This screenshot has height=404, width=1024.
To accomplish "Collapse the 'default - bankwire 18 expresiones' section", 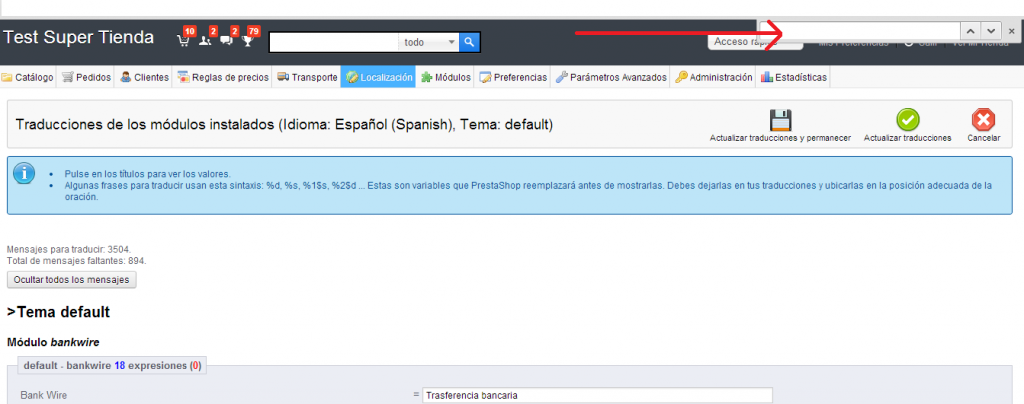I will coord(112,365).
